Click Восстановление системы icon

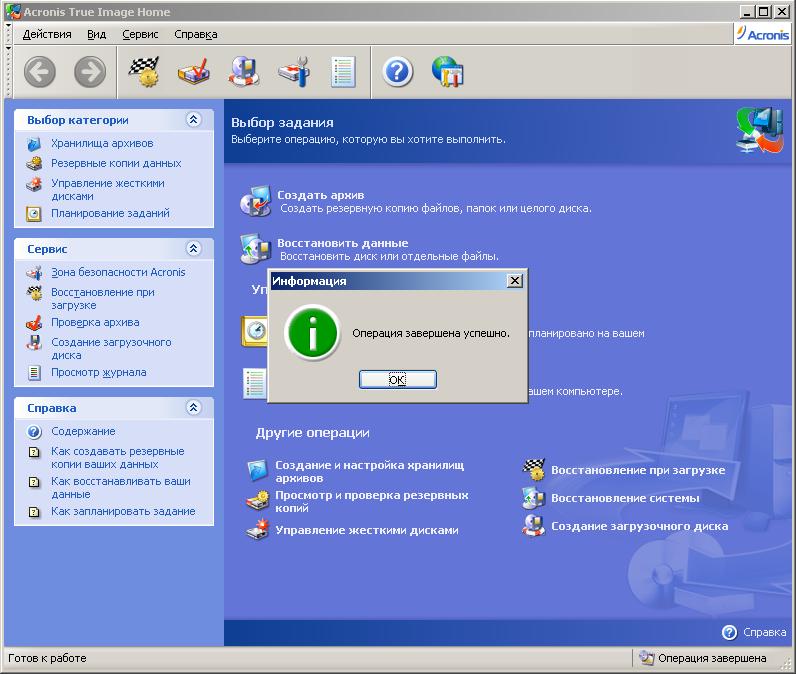[534, 498]
